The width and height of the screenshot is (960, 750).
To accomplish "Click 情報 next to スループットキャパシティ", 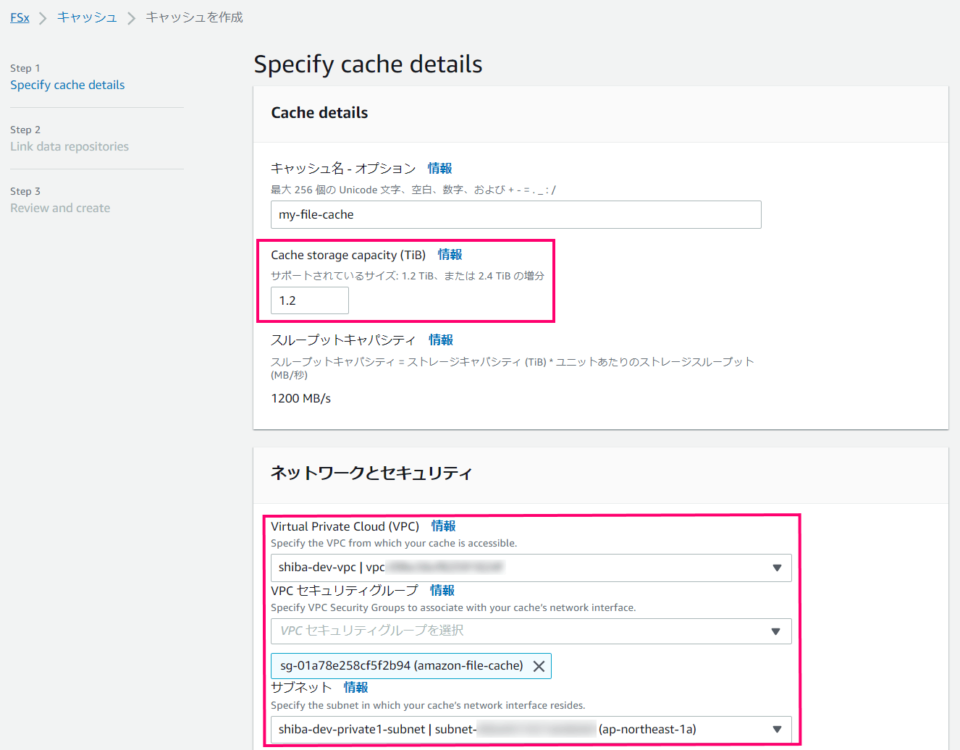I will point(440,339).
